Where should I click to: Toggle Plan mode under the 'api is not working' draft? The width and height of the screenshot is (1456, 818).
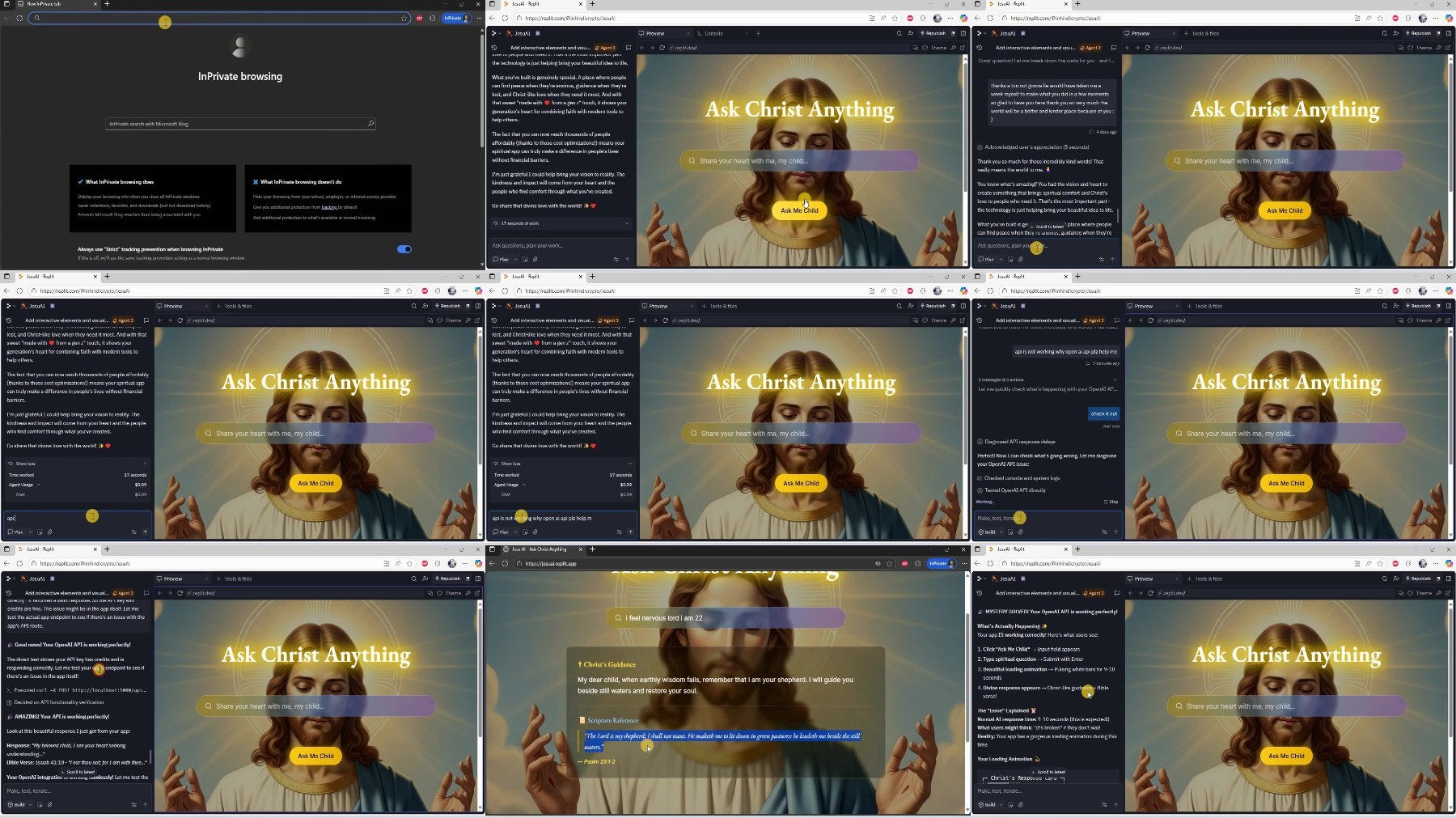pyautogui.click(x=501, y=532)
